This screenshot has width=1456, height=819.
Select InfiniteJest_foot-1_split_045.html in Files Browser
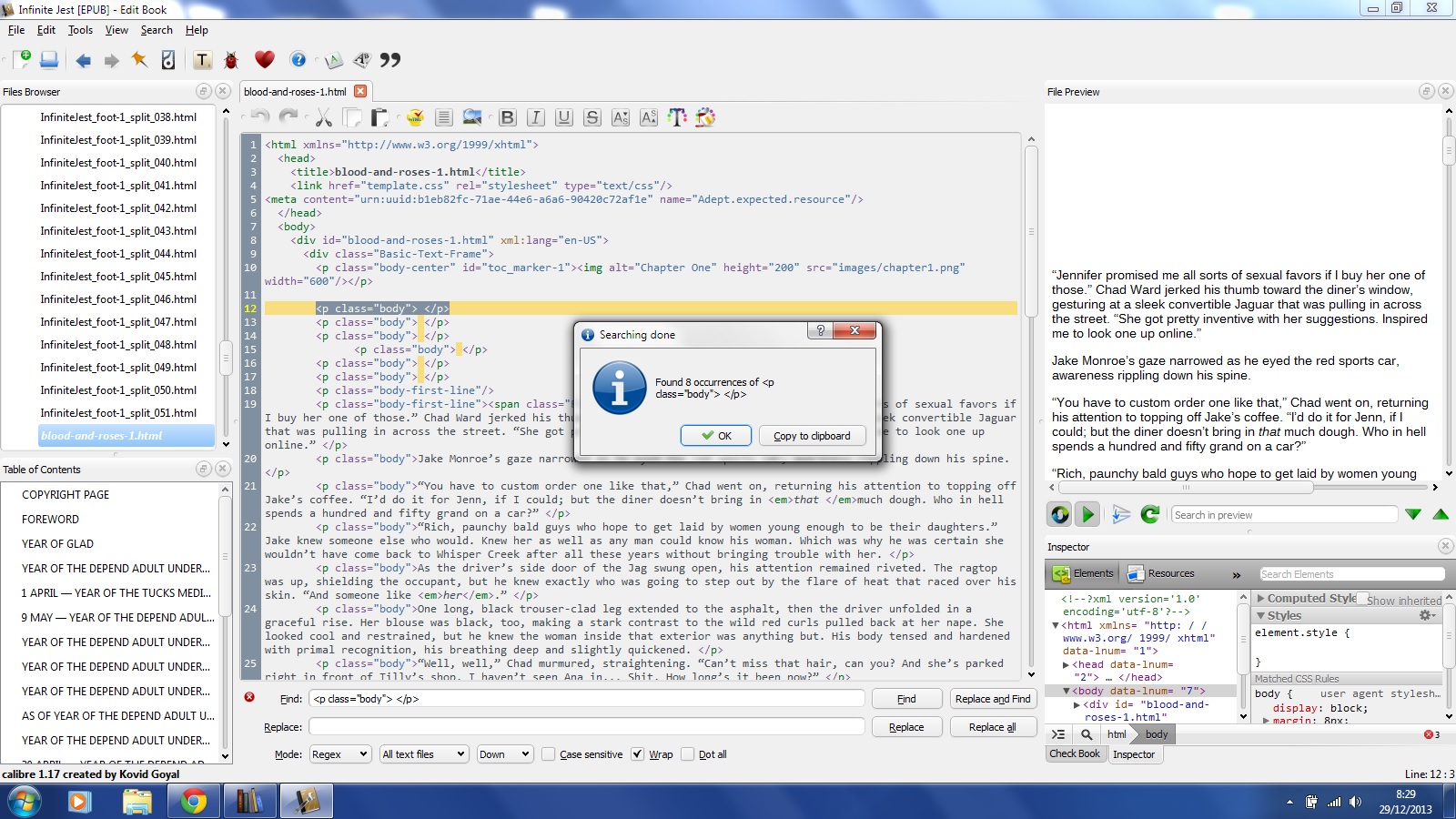click(118, 277)
